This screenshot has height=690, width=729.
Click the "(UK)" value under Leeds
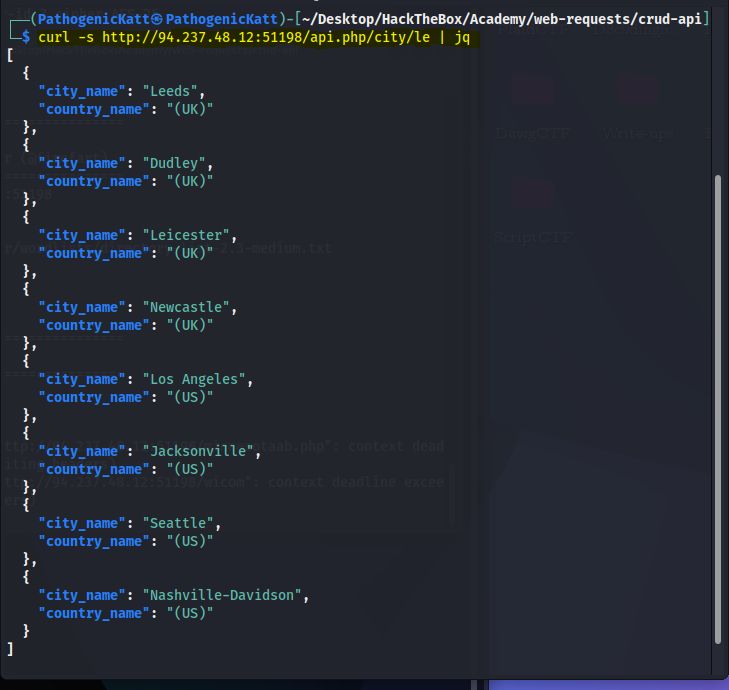[190, 109]
